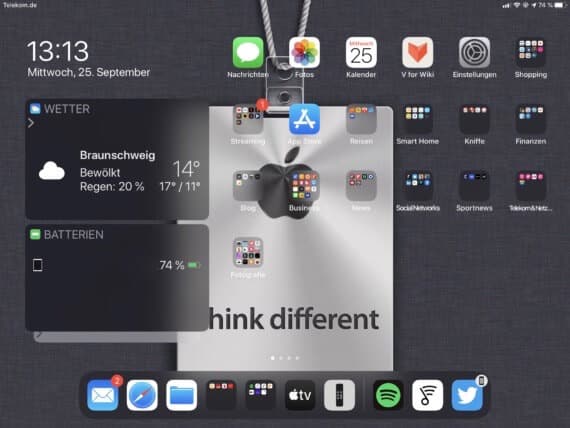570x428 pixels.
Task: Launch the V for Wiki app
Action: (x=418, y=53)
